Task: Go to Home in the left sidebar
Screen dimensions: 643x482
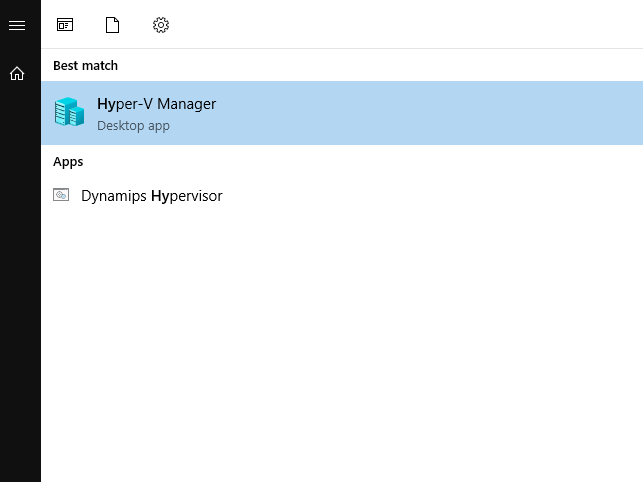Action: pyautogui.click(x=17, y=74)
